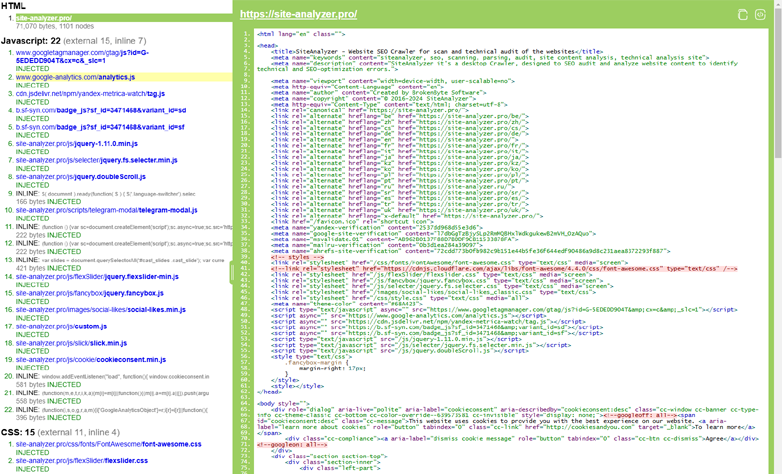782x474 pixels.
Task: Open jquery.doubleScroll.js script link
Action: 81,177
